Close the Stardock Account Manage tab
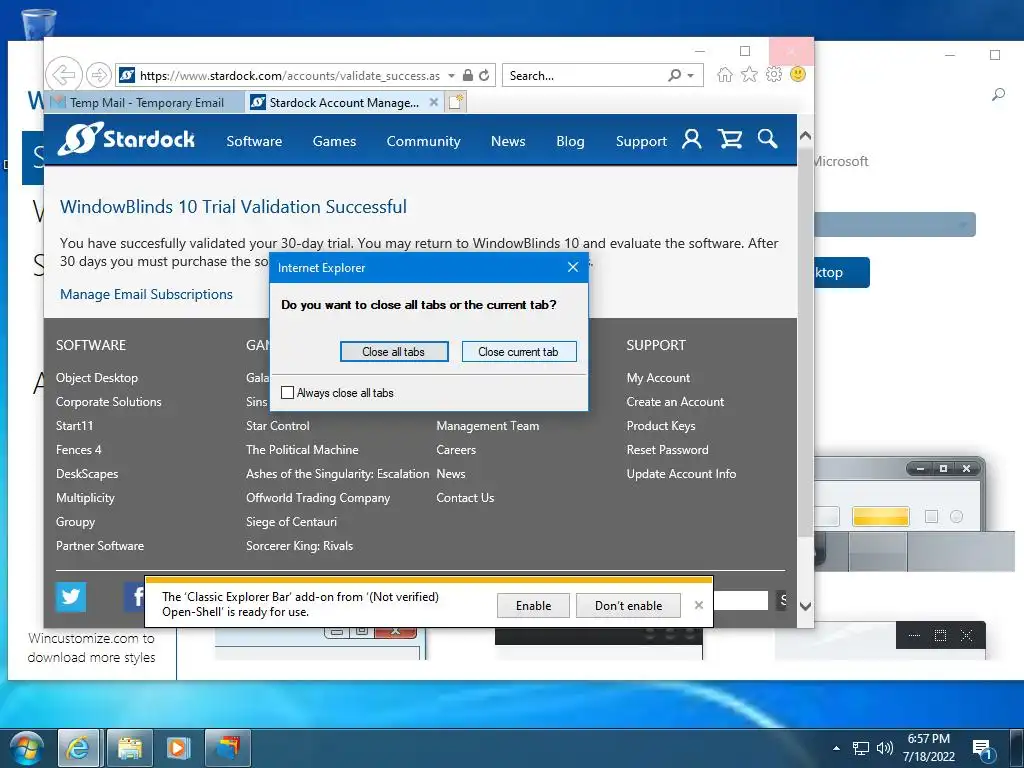The width and height of the screenshot is (1024, 768). tap(434, 102)
